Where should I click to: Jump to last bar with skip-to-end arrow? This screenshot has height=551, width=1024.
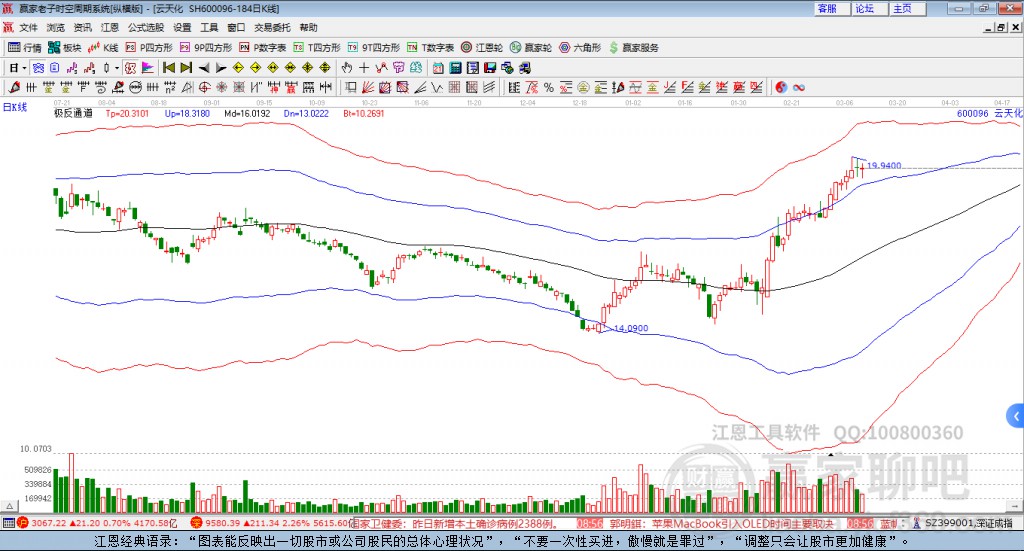(x=186, y=68)
